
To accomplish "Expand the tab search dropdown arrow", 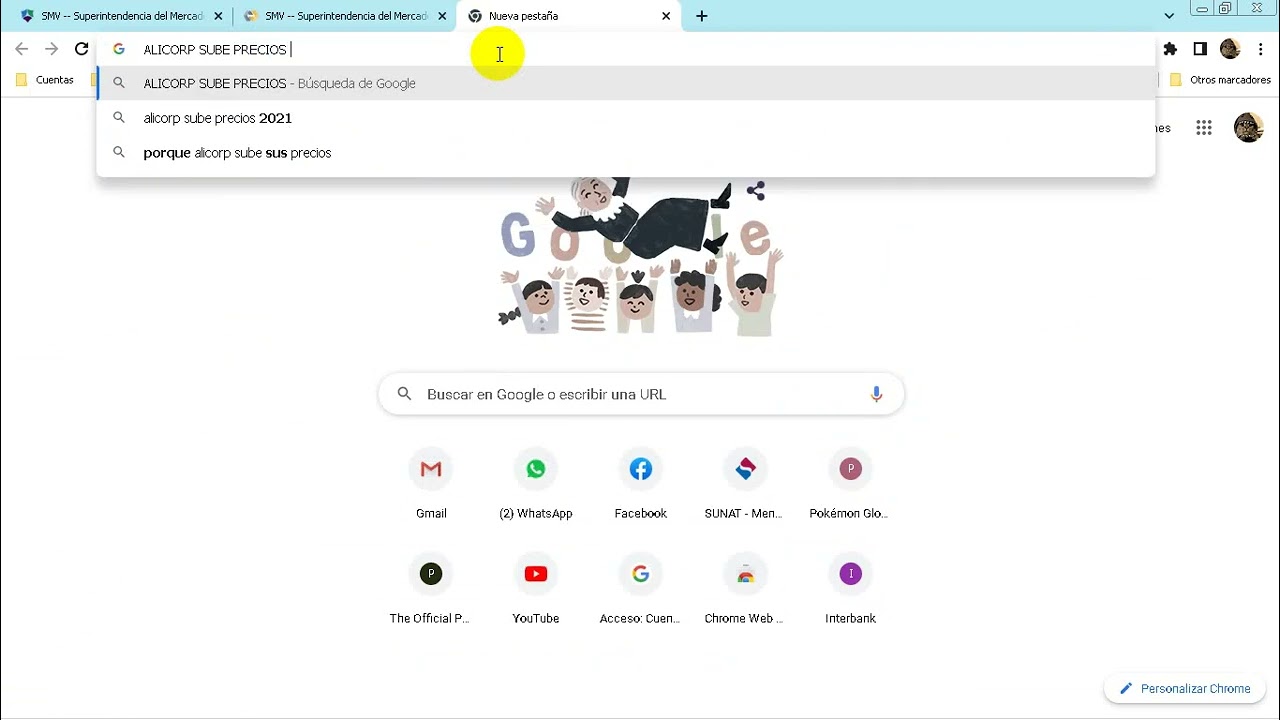I will [1169, 16].
